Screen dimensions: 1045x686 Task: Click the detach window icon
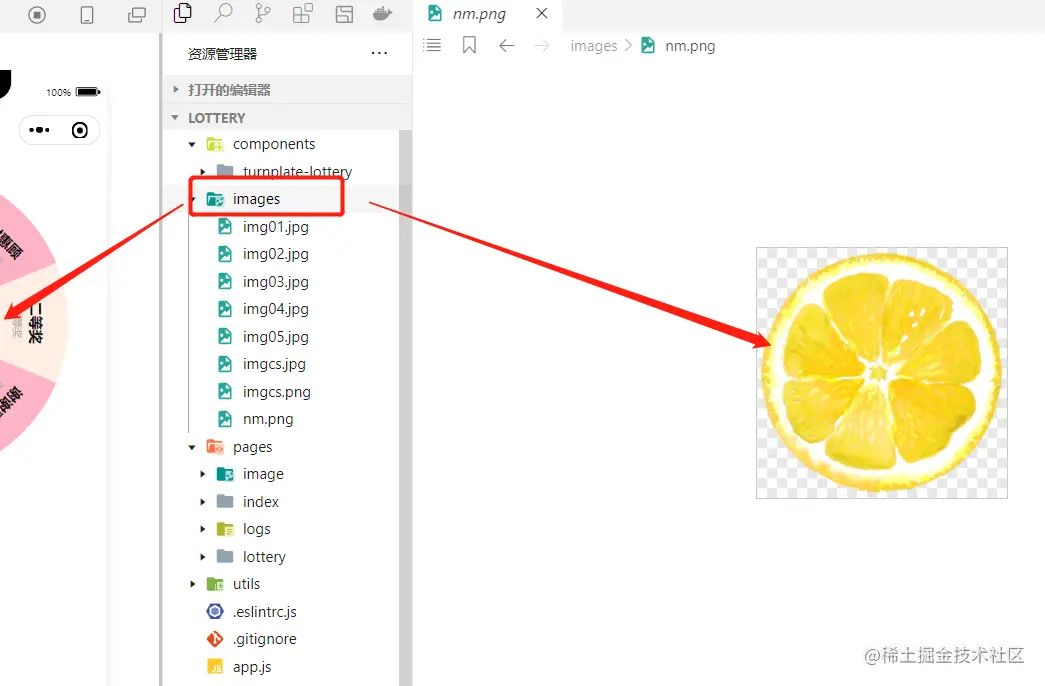coord(137,15)
